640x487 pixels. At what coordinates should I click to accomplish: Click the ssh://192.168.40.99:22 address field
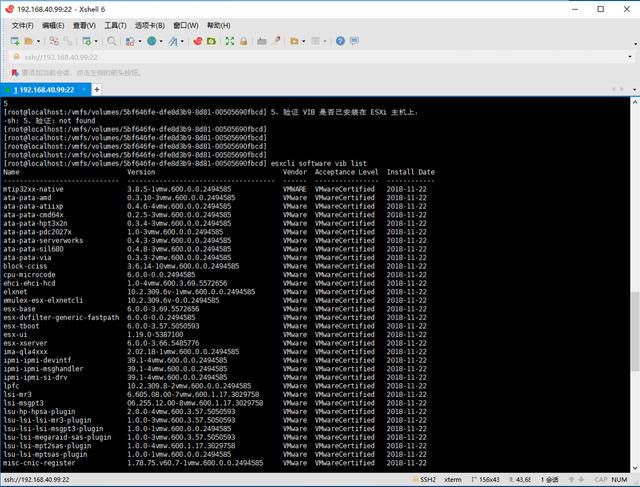pyautogui.click(x=322, y=57)
